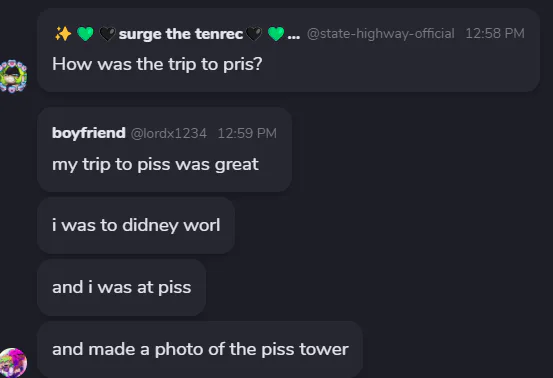Open surge the tenrec's profile avatar
553x378 pixels.
click(13, 76)
